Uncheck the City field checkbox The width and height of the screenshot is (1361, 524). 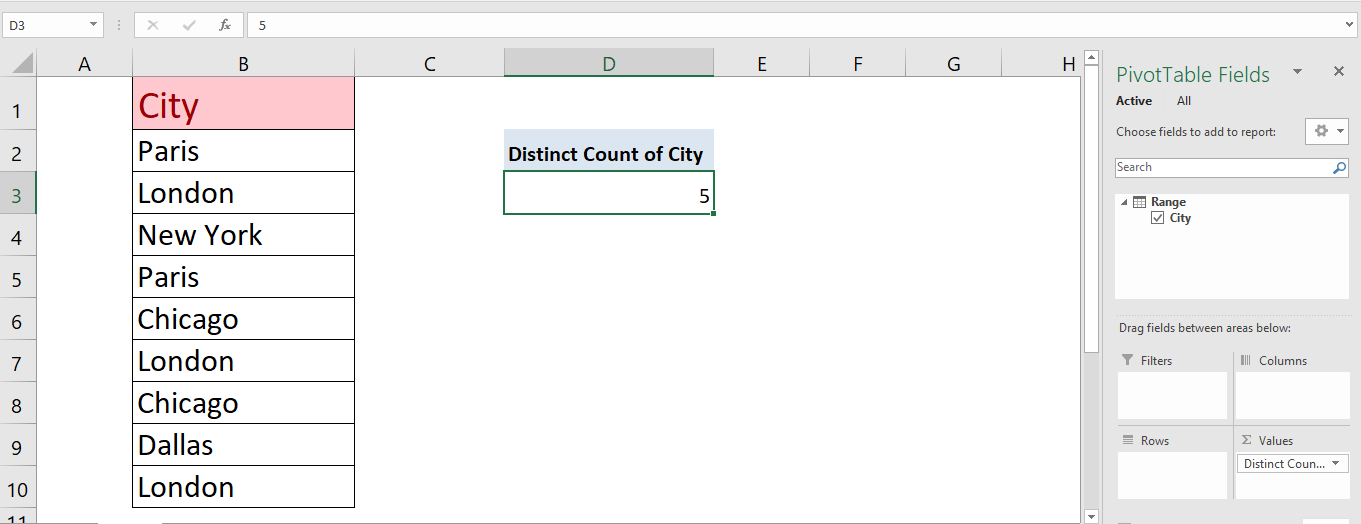(x=1158, y=218)
